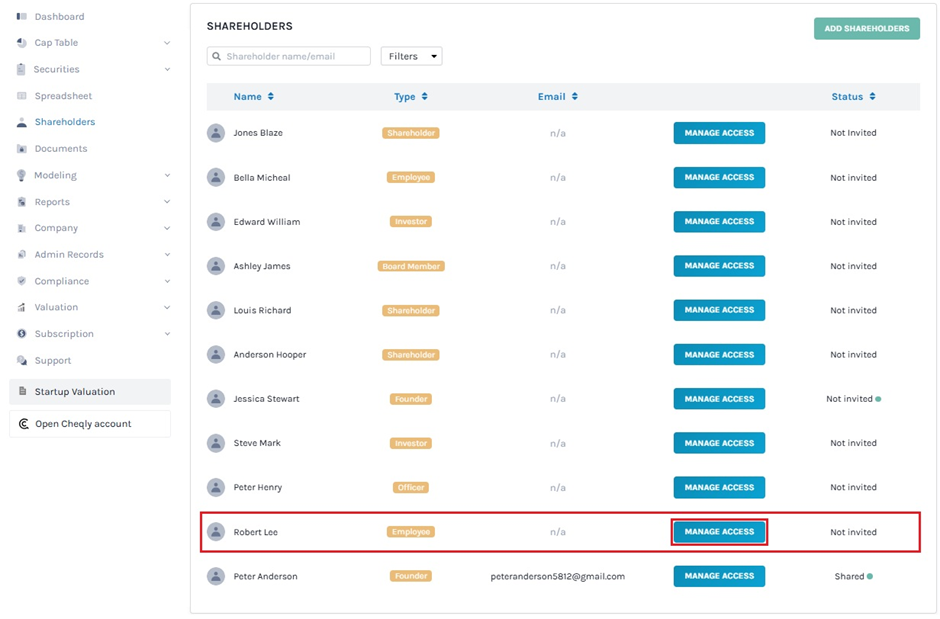Screen dimensions: 940x619
Task: Focus the shareholder name/email search field
Action: tap(296, 57)
